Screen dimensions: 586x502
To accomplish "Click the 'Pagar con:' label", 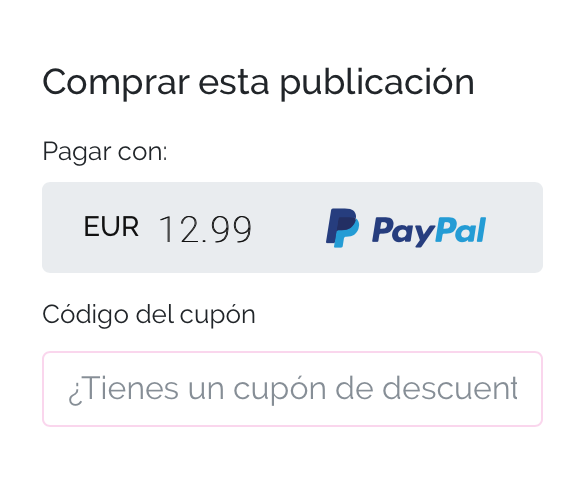I will [x=105, y=152].
